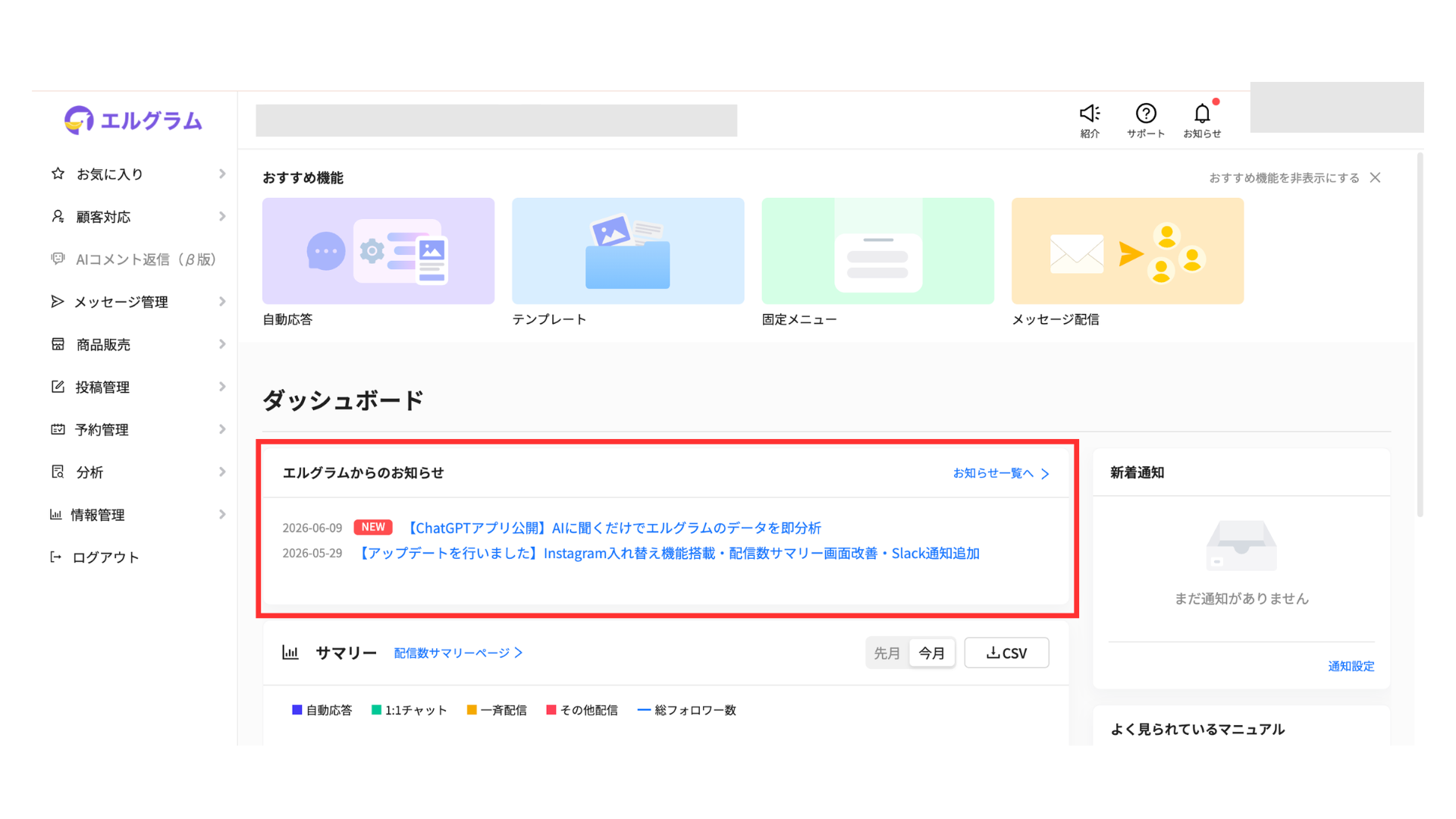Open the 分析 sidebar menu
This screenshot has width=1456, height=819.
click(138, 472)
